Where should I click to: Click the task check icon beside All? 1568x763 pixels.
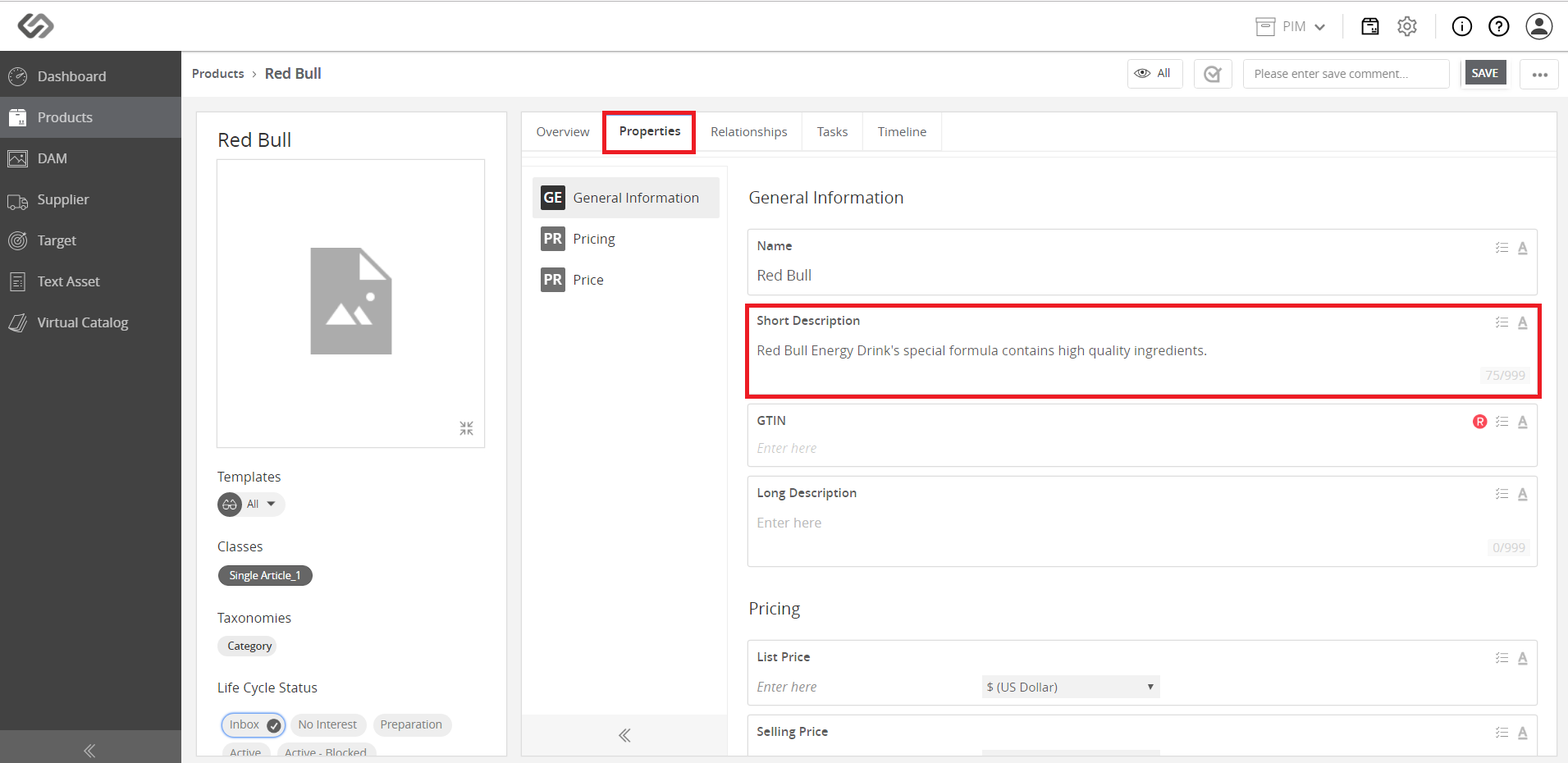pyautogui.click(x=1213, y=74)
